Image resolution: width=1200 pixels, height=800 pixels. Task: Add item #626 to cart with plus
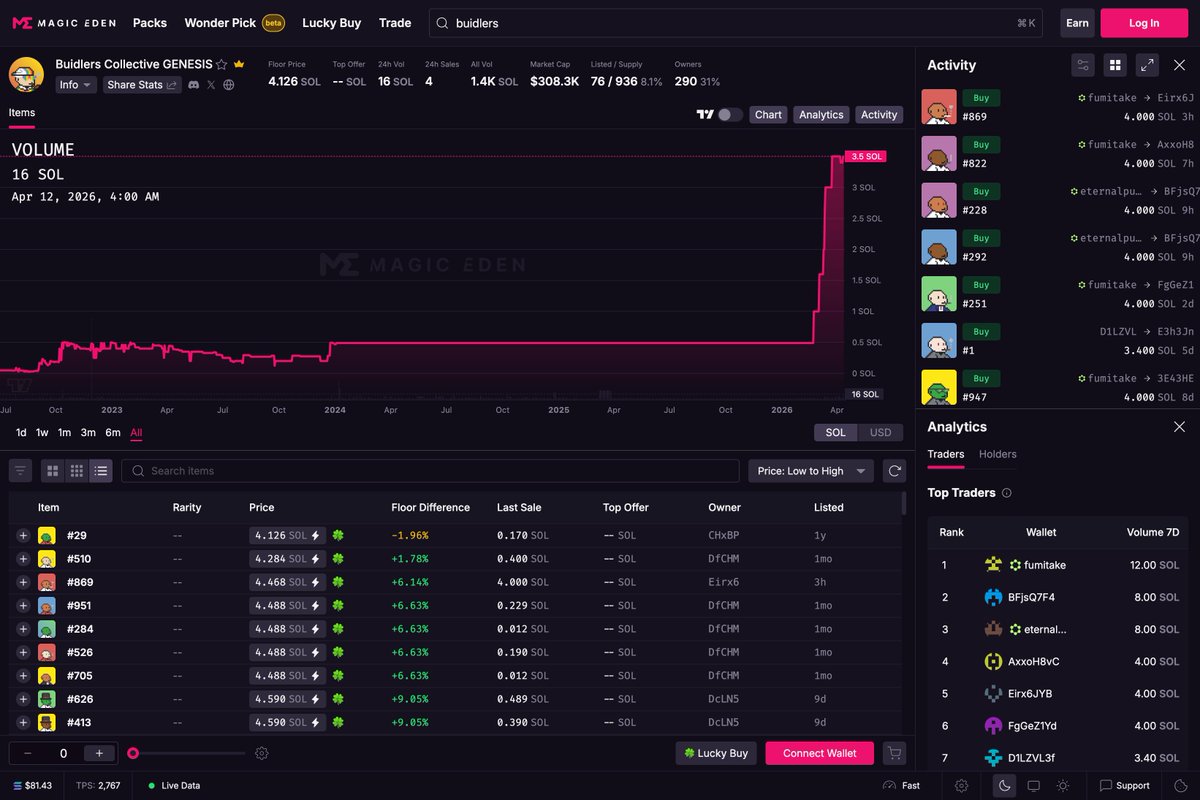(x=23, y=699)
